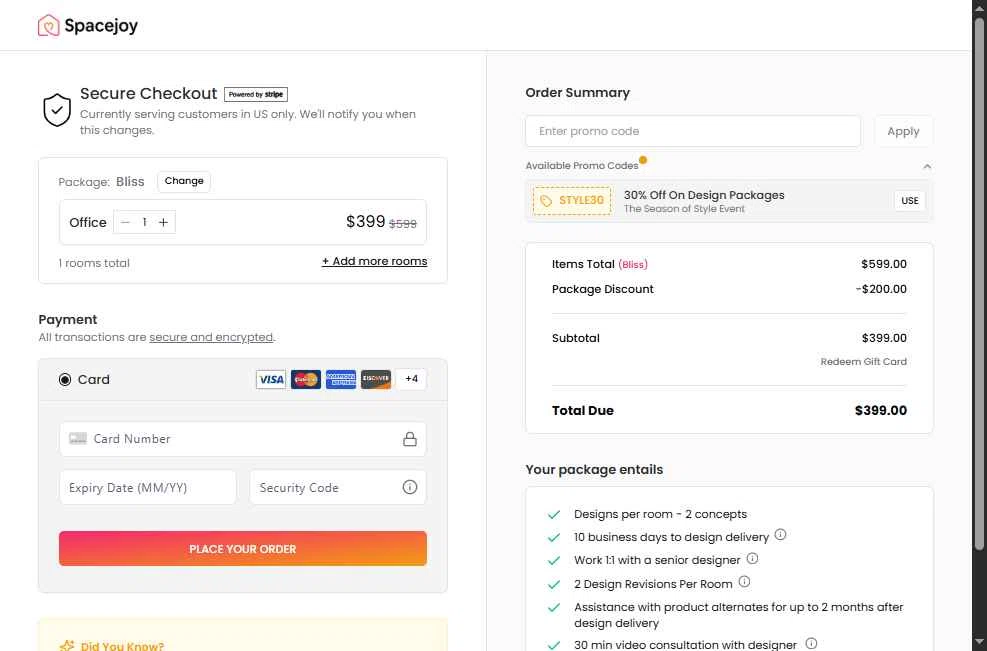Click the Add more rooms link
Viewport: 987px width, 651px height.
(x=375, y=261)
